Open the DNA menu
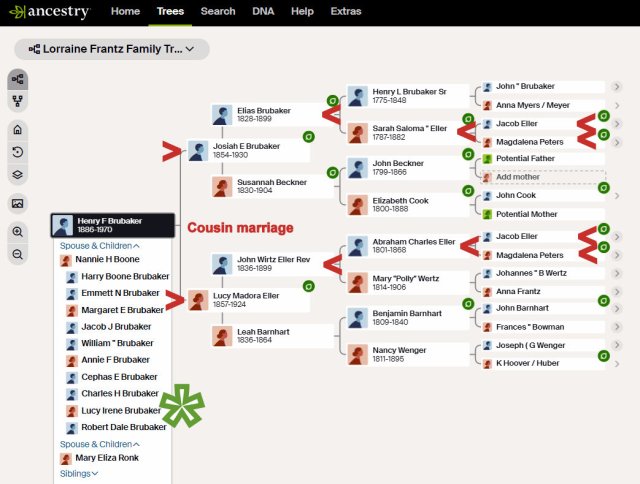Viewport: 640px width, 484px height. point(262,11)
